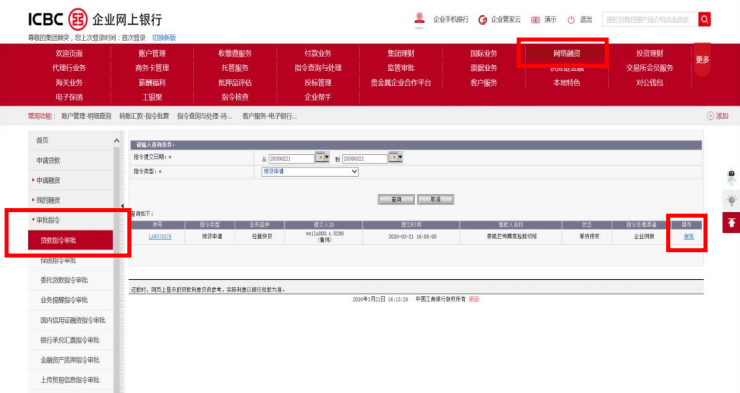Select 贷款指令审批 in the sidebar

pyautogui.click(x=70, y=240)
